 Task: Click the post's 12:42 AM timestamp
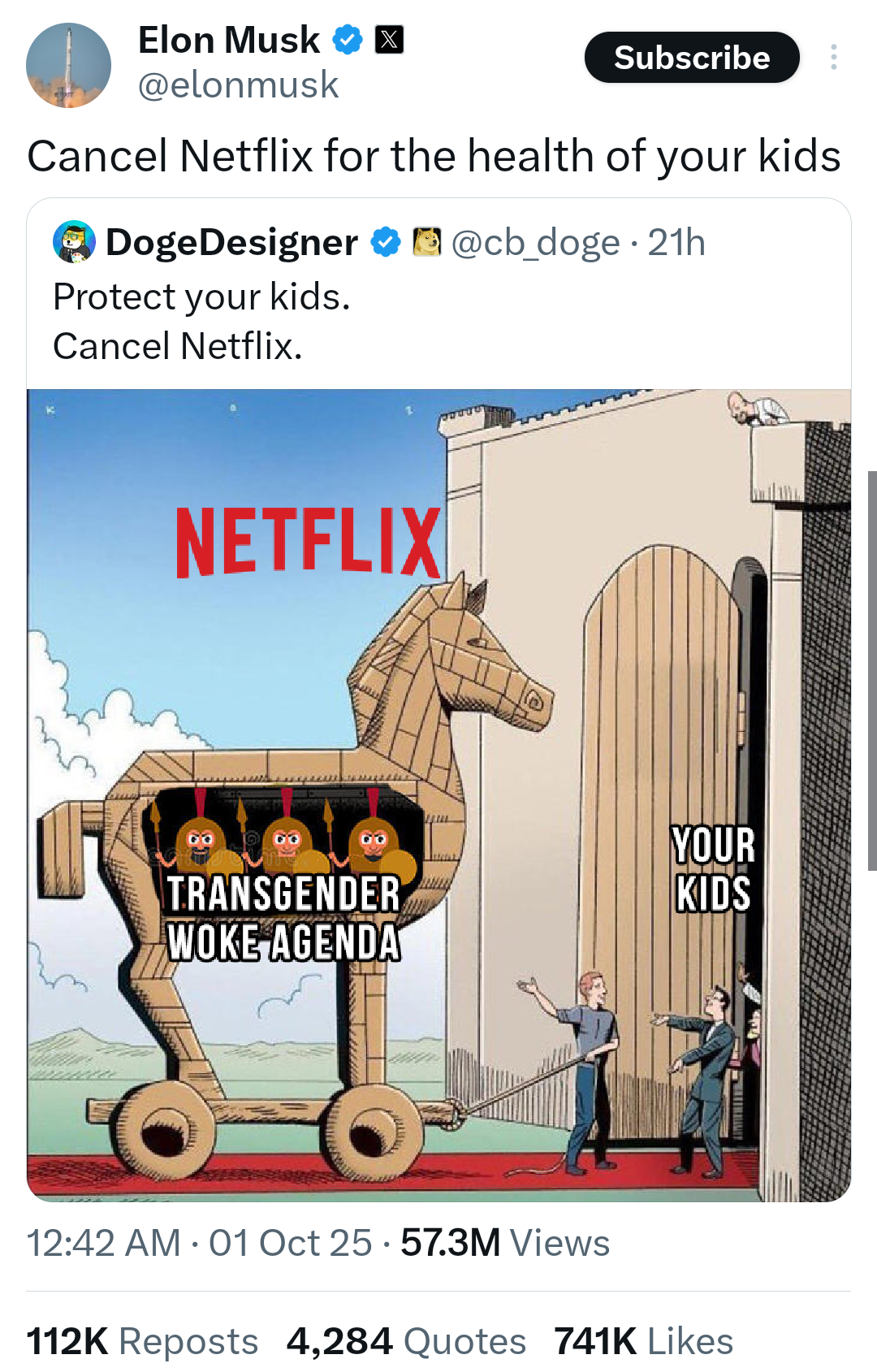click(104, 1243)
